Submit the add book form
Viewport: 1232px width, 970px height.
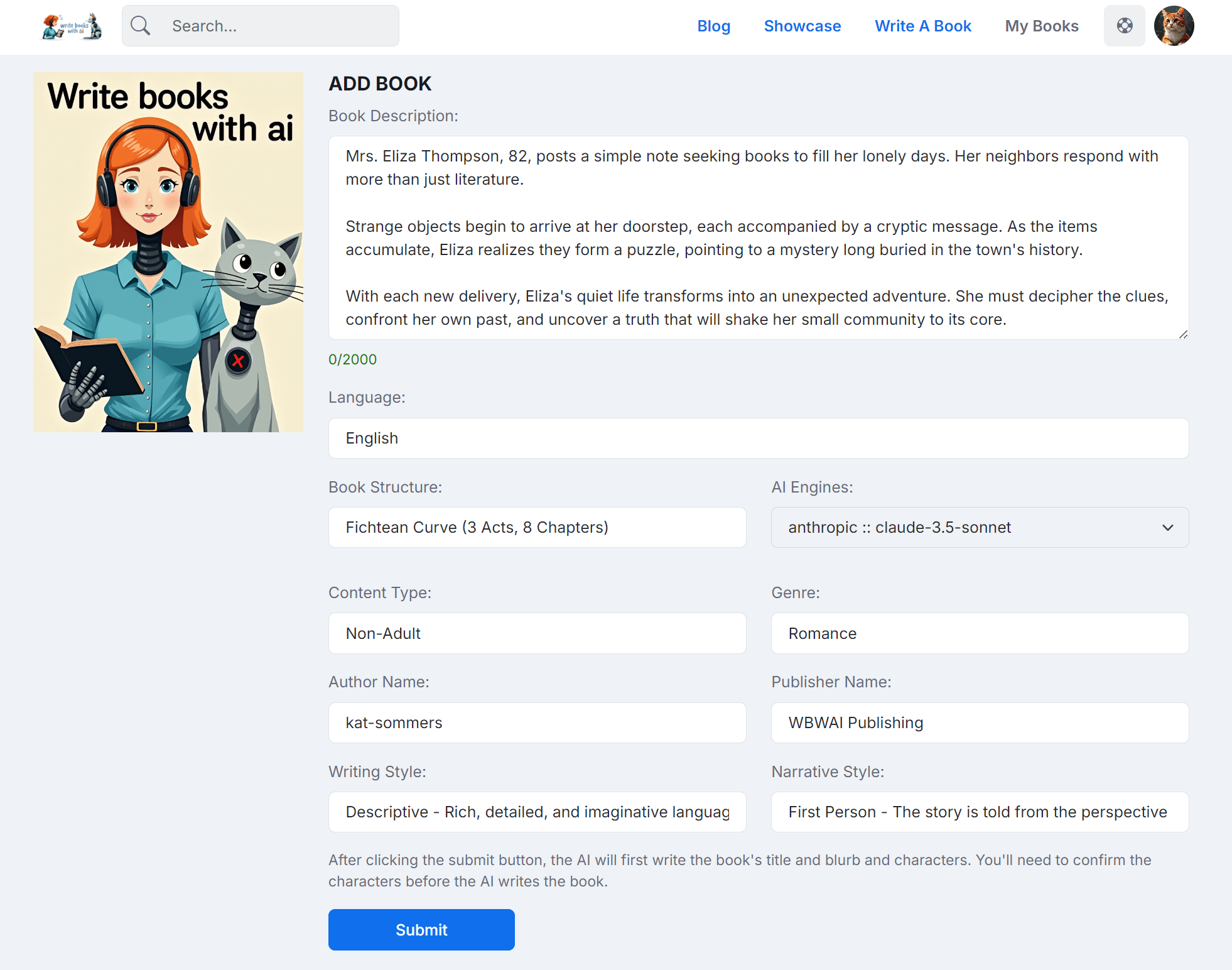coord(421,930)
